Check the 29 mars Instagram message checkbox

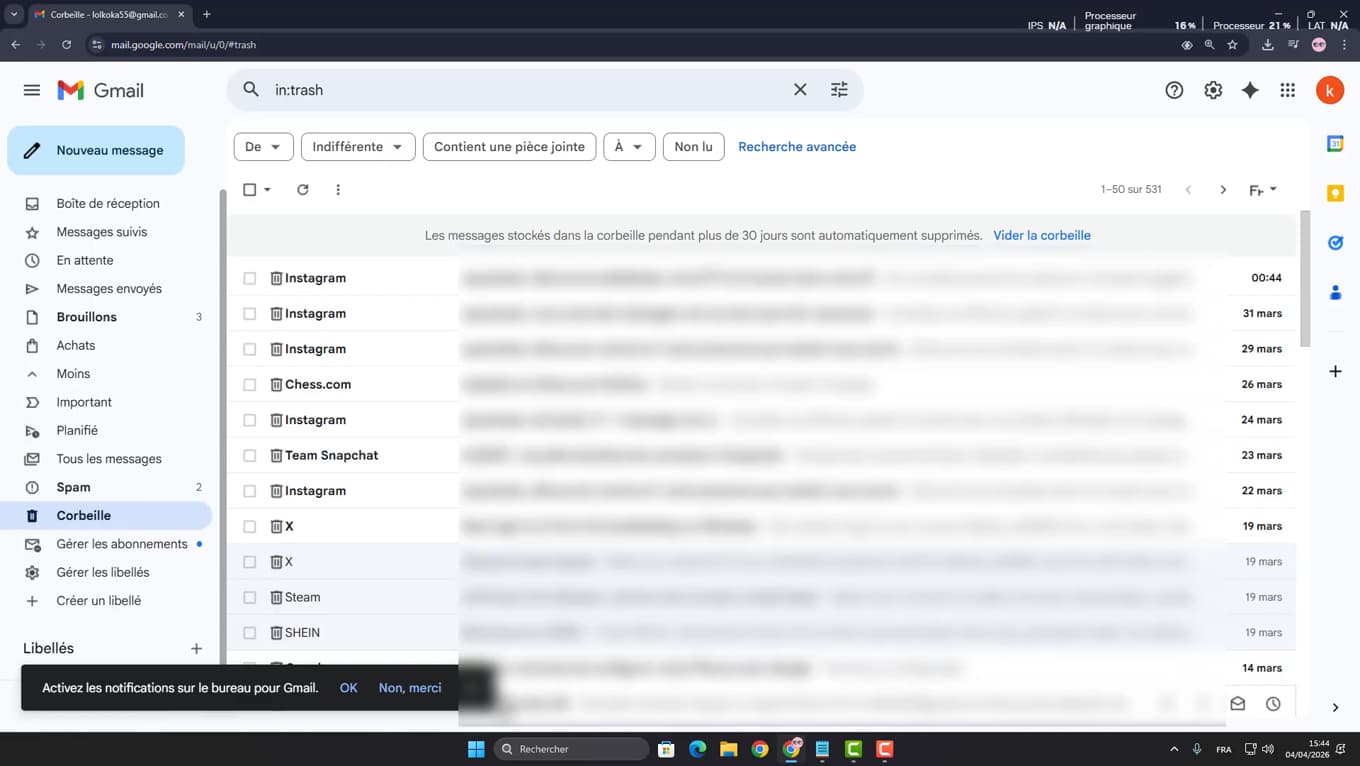pyautogui.click(x=250, y=349)
